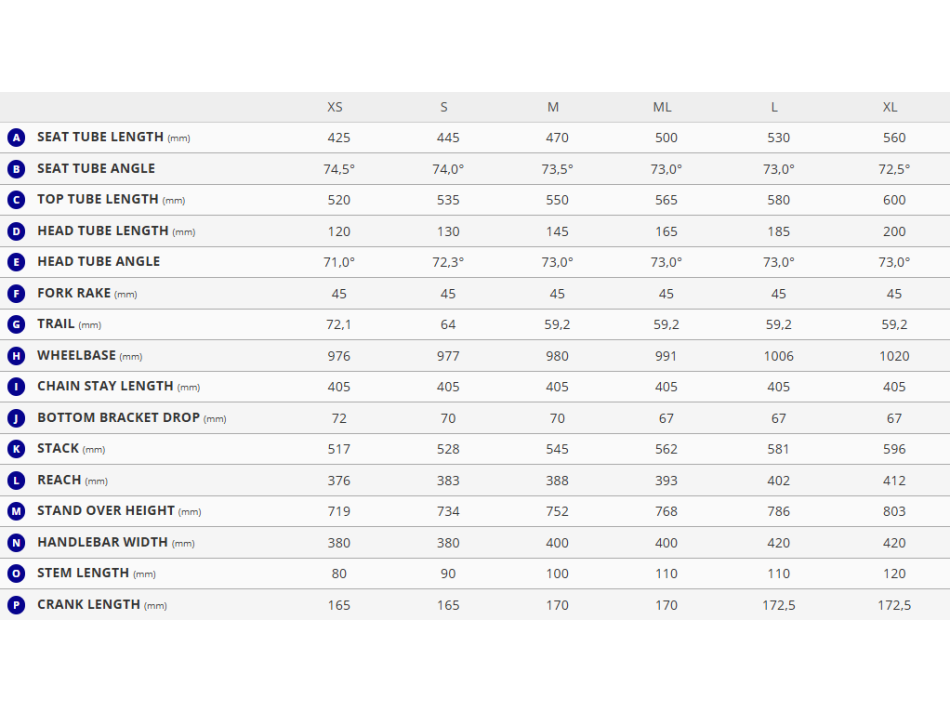
Task: Select the M icon beside Stand Over Height
Action: click(x=16, y=511)
